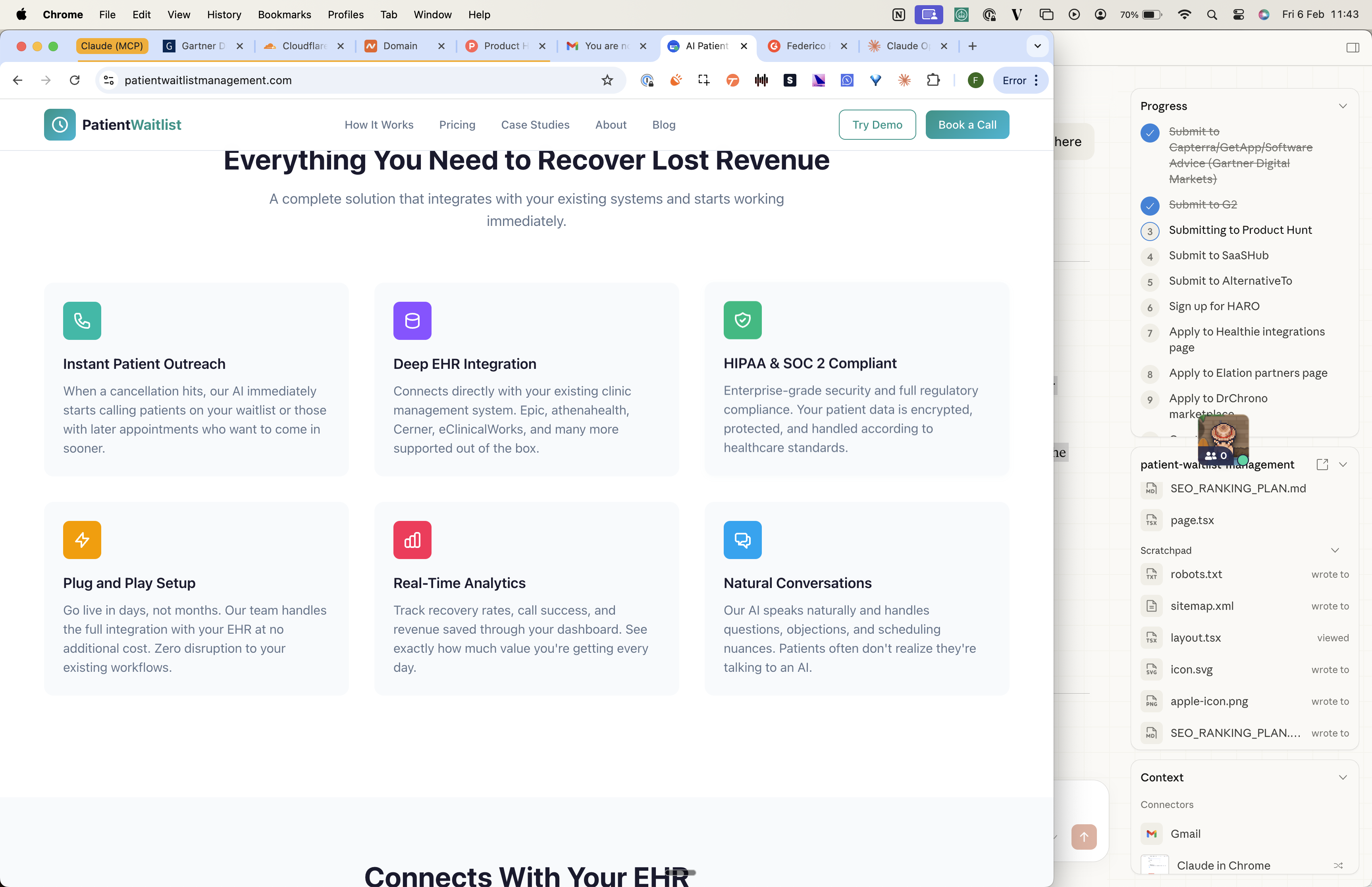Click the completed Submit to G2 checkmark
This screenshot has width=1372, height=887.
pyautogui.click(x=1150, y=205)
